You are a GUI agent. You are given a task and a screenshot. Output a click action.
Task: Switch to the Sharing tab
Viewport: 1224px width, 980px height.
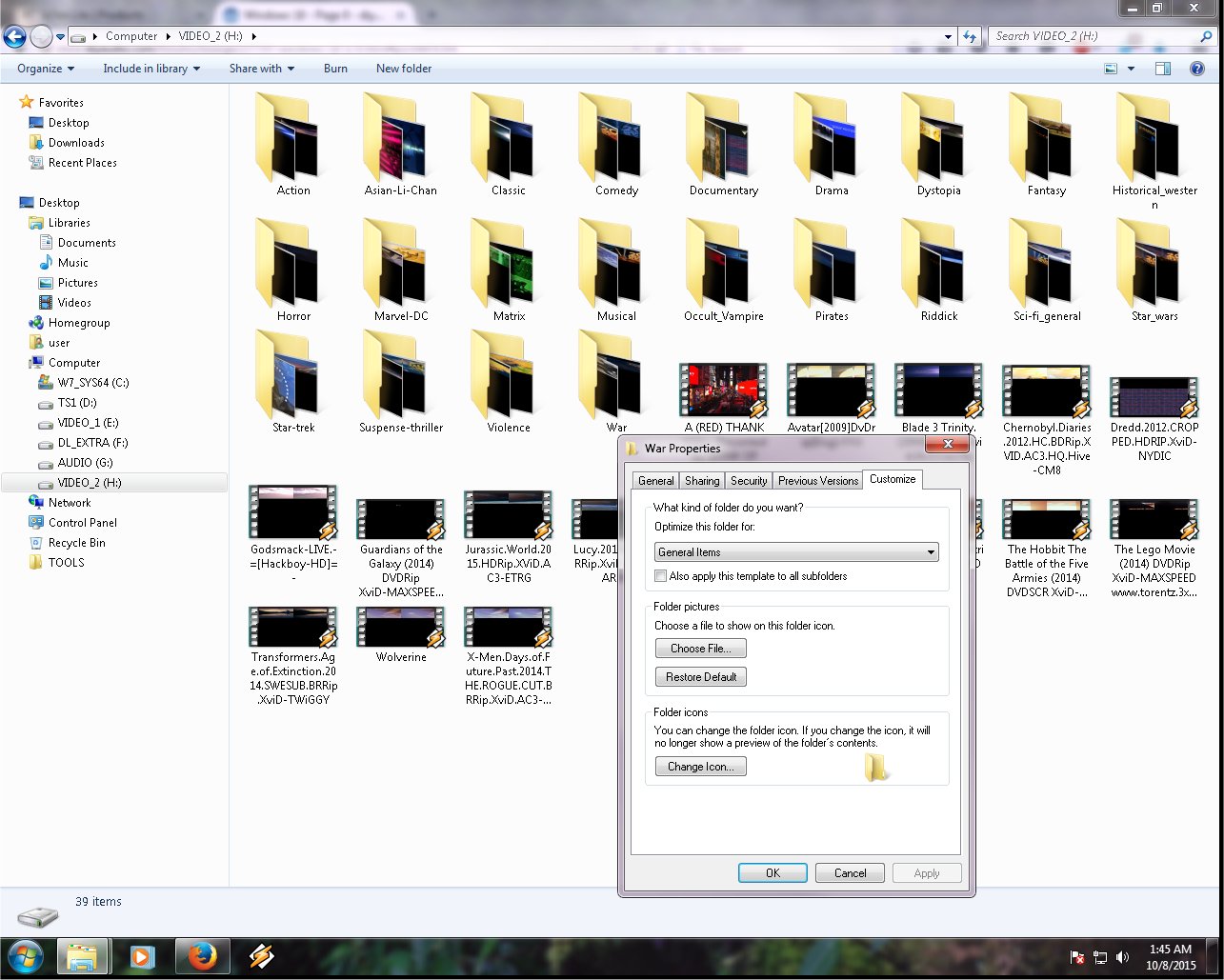[702, 481]
